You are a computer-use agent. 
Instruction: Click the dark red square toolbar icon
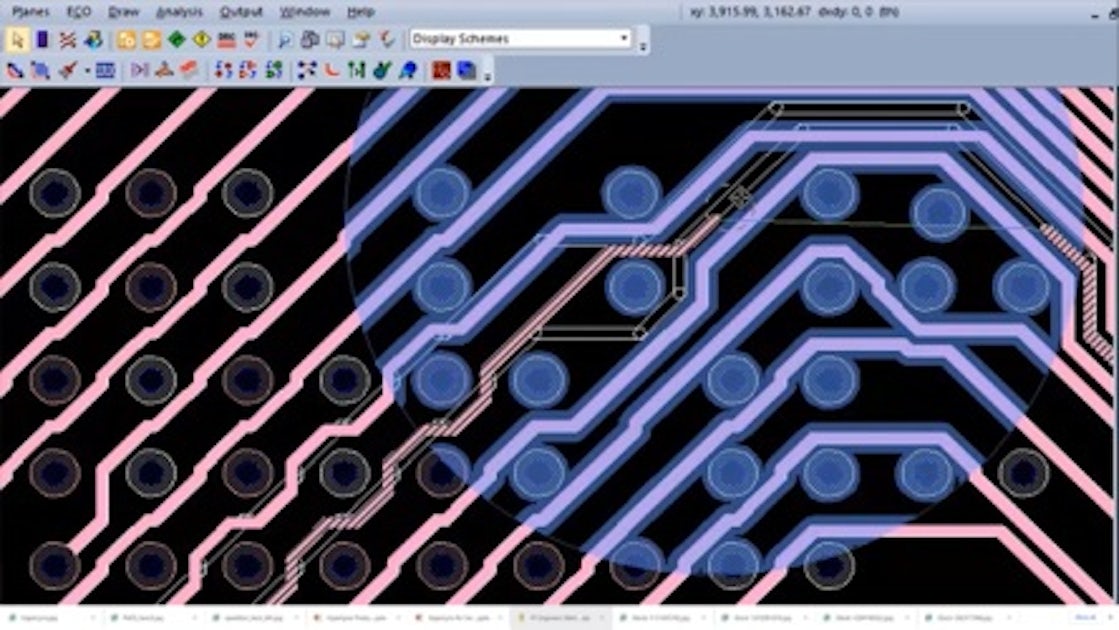tap(441, 70)
